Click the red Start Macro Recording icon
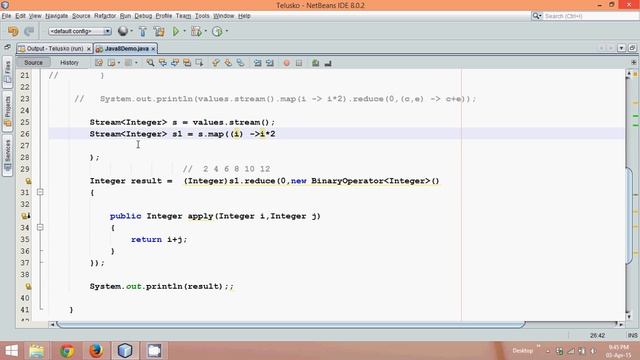 287,63
